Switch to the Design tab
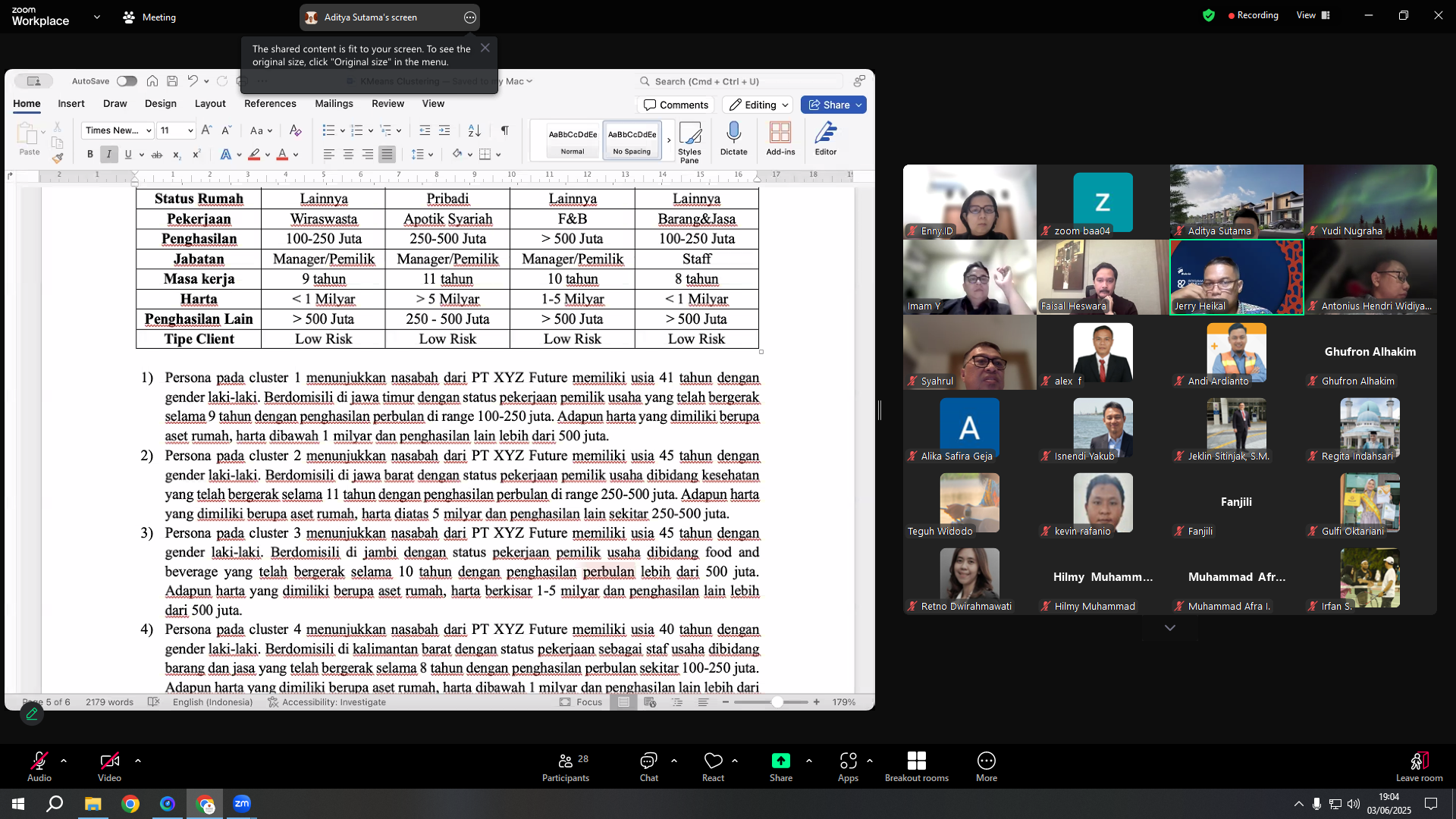Screen dimensions: 1456x819 click(161, 104)
